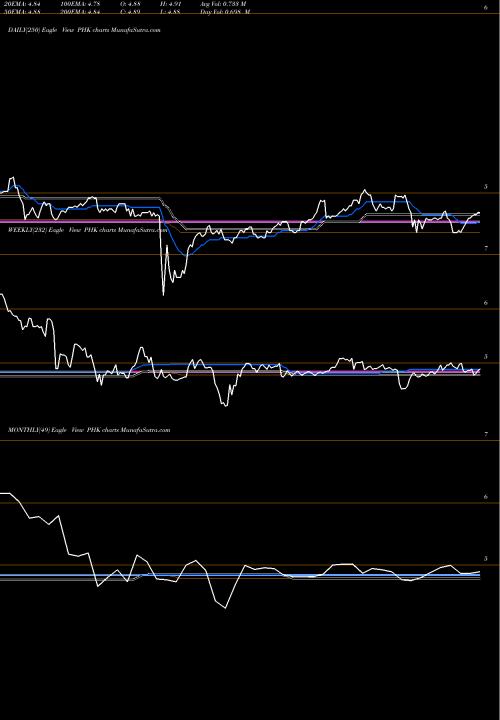The width and height of the screenshot is (500, 720).
Task: Click the WEEKLY(282) Eagle View chart title
Action: (87, 230)
